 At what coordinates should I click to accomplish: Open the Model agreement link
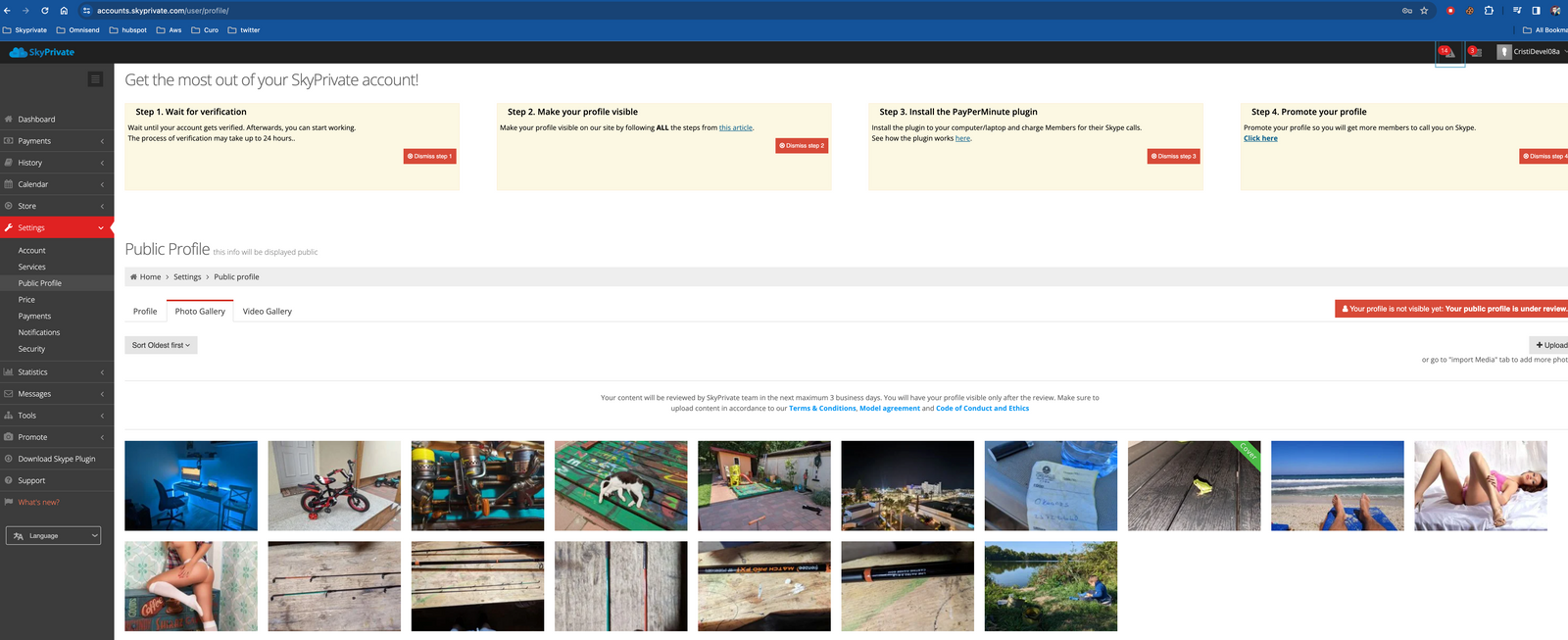(890, 409)
